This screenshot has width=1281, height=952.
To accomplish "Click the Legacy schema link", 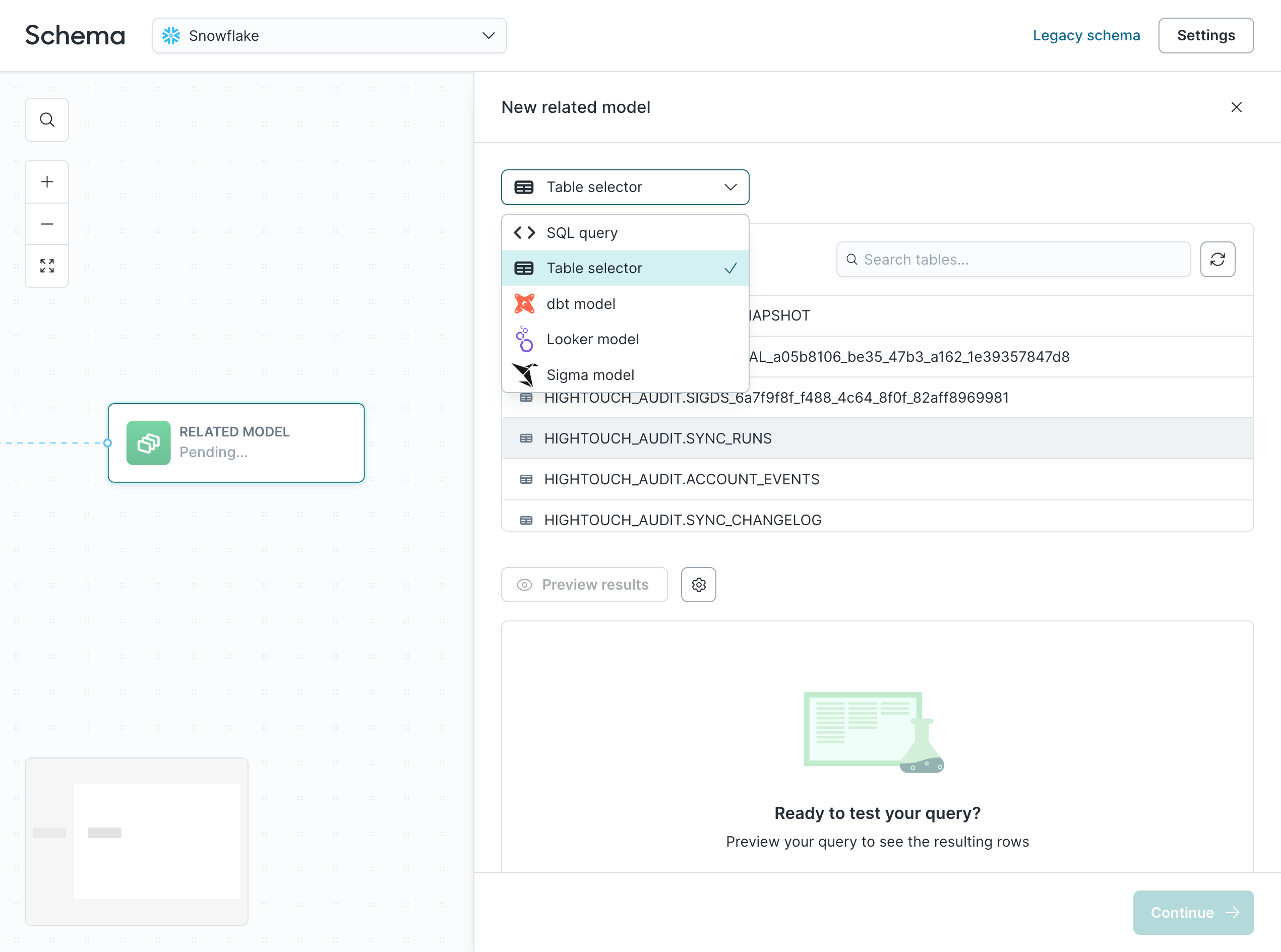I will (1086, 35).
